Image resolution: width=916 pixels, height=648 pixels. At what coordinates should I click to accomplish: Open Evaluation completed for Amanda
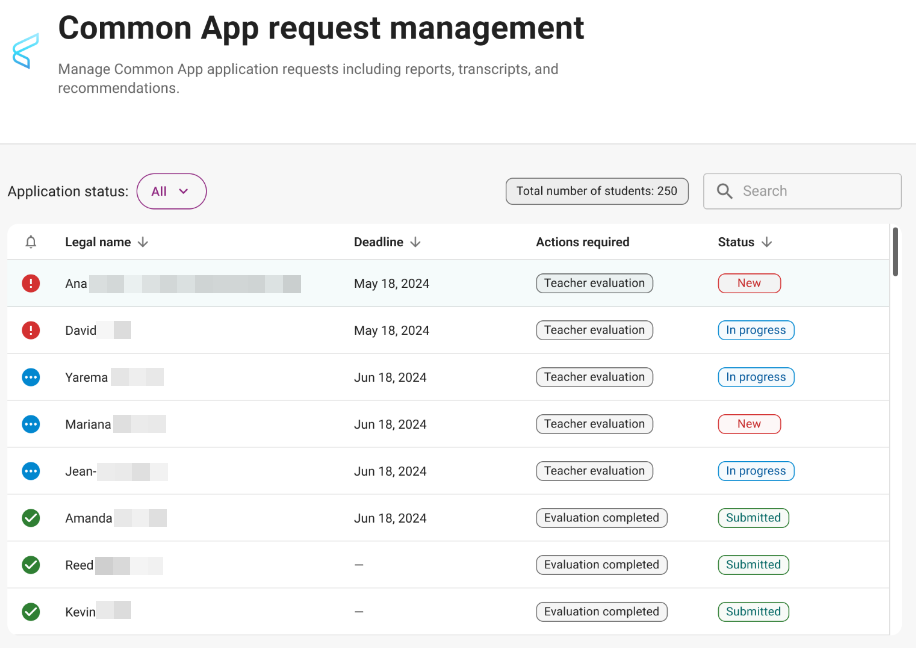(x=601, y=518)
